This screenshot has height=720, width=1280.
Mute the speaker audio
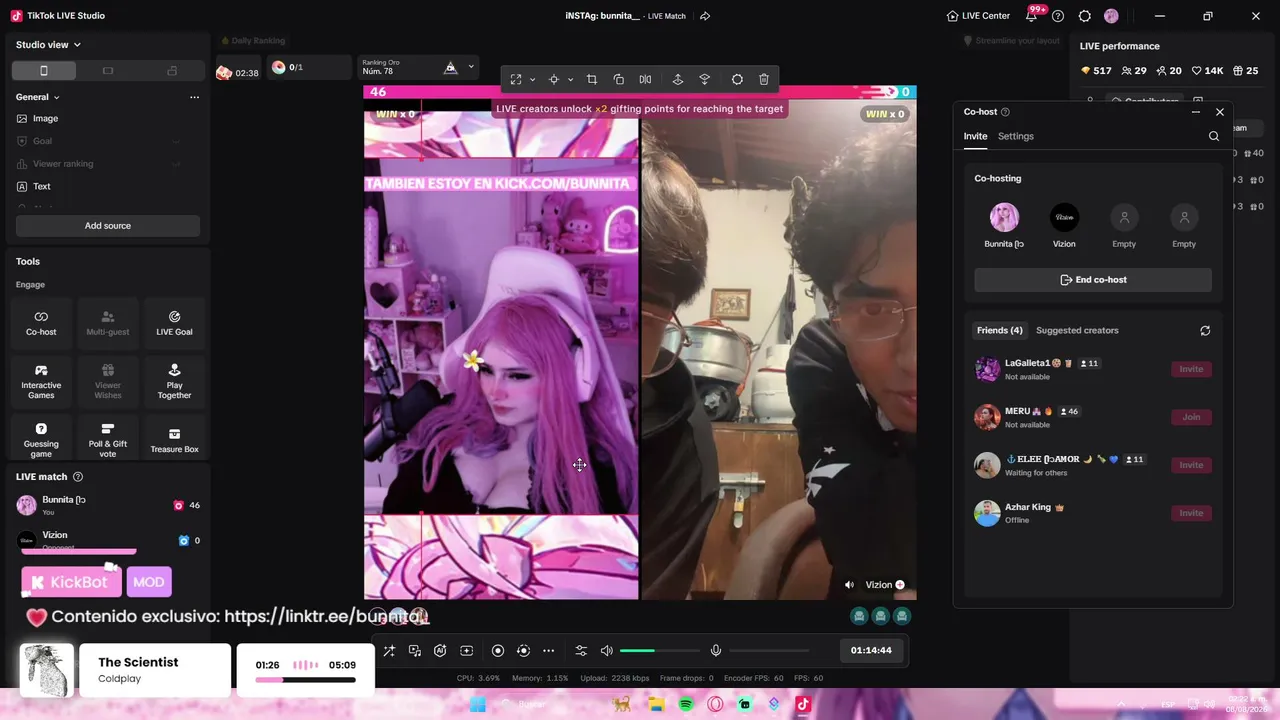coord(606,651)
